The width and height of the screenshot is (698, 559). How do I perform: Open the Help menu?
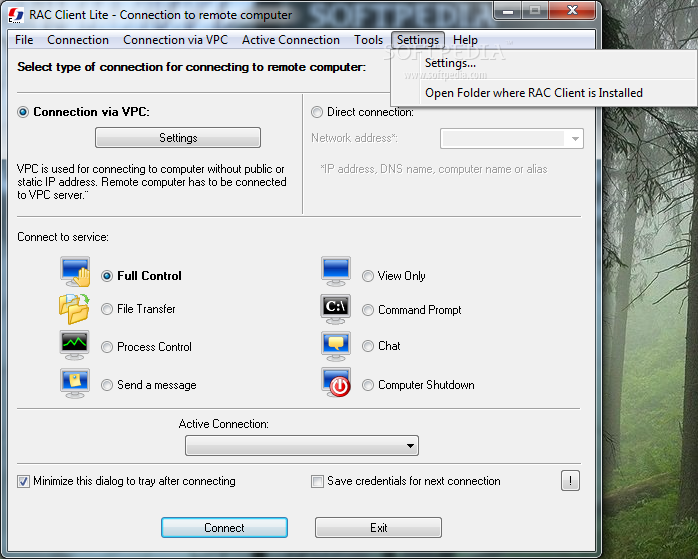(465, 40)
